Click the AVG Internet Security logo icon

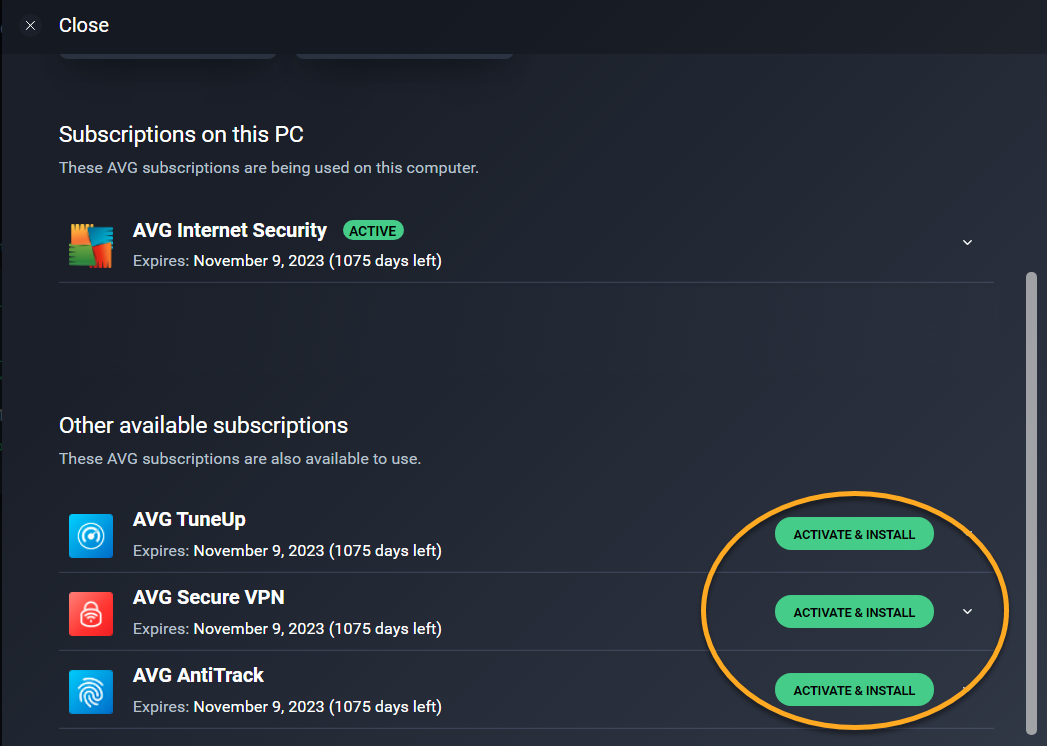[x=91, y=246]
